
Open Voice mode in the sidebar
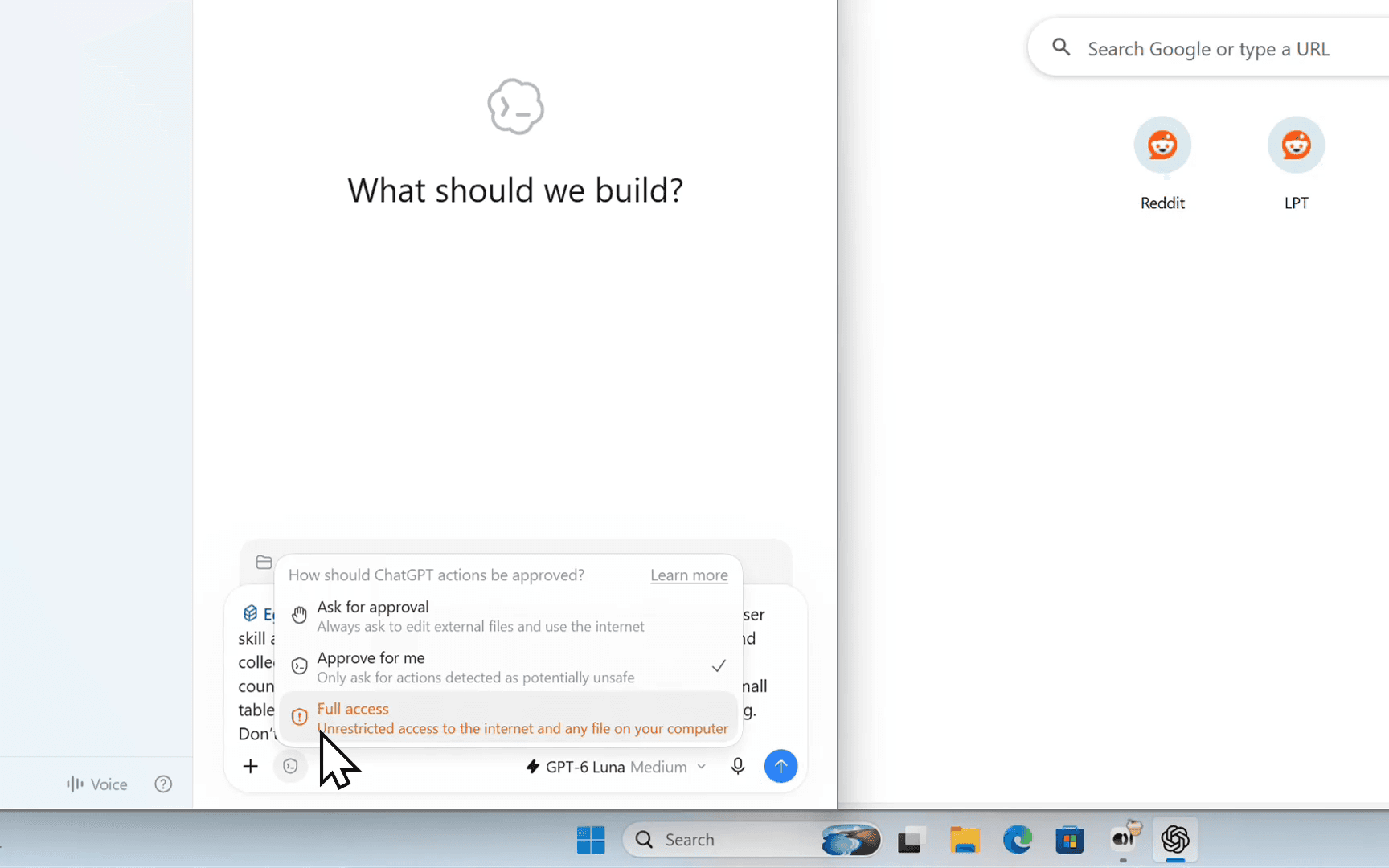pos(97,784)
